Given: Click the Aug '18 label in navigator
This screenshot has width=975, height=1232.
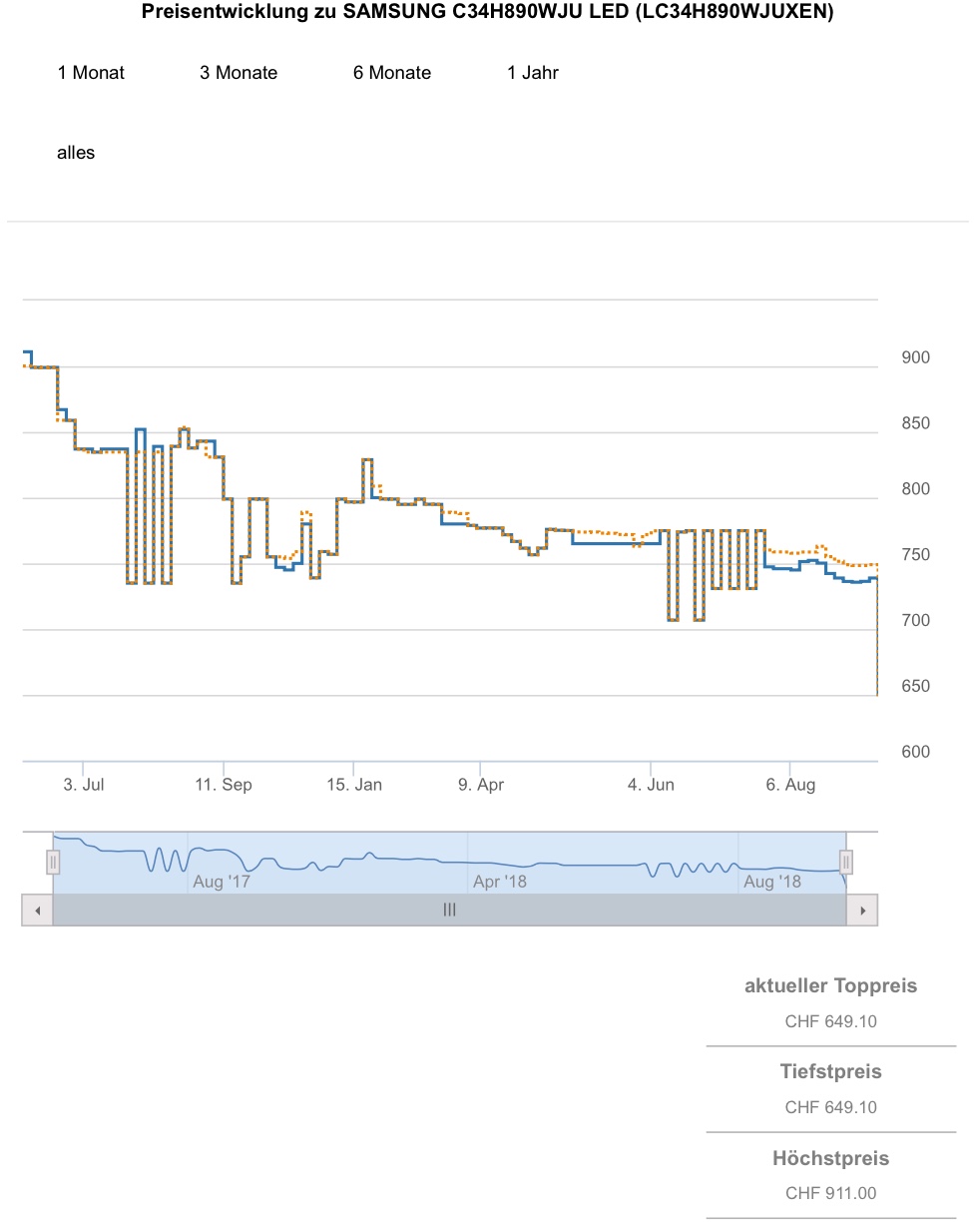Looking at the screenshot, I should [772, 882].
